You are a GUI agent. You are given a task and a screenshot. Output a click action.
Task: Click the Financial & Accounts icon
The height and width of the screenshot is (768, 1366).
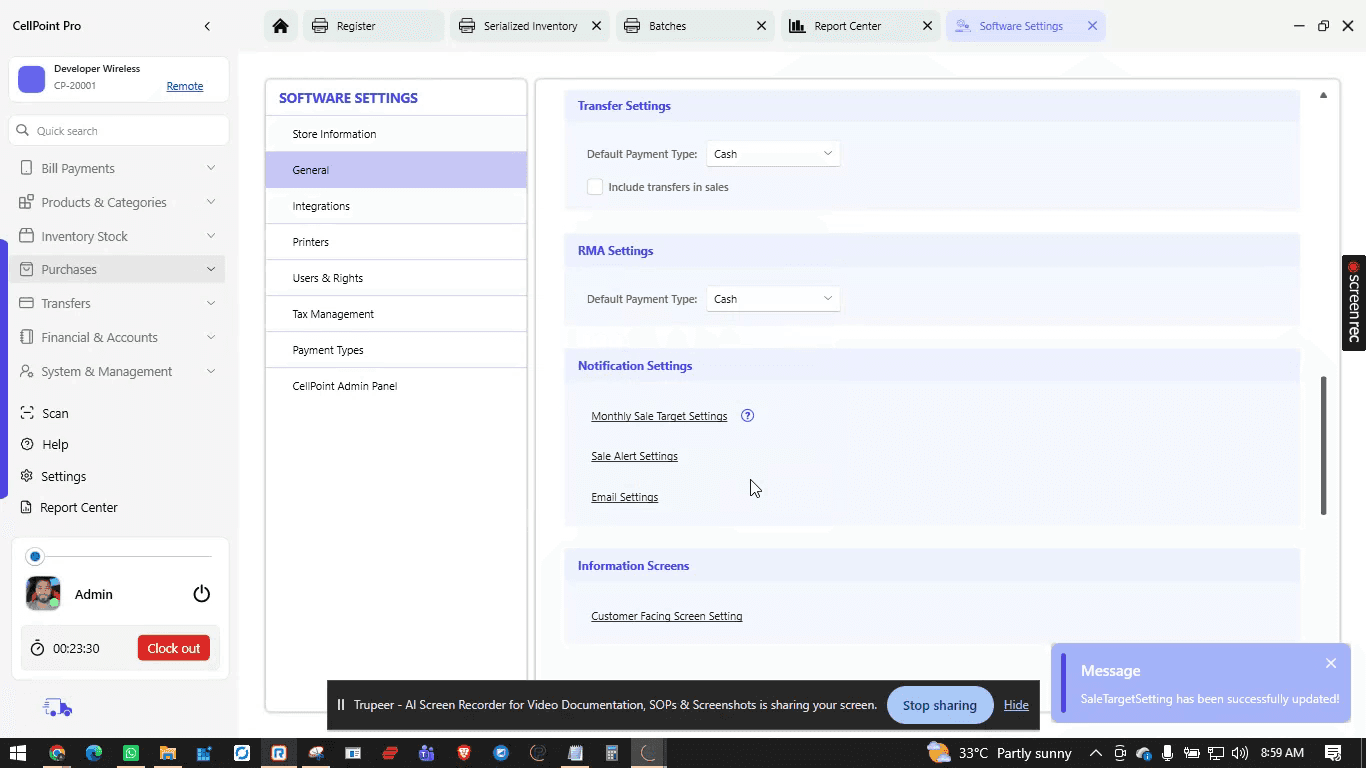[x=26, y=337]
